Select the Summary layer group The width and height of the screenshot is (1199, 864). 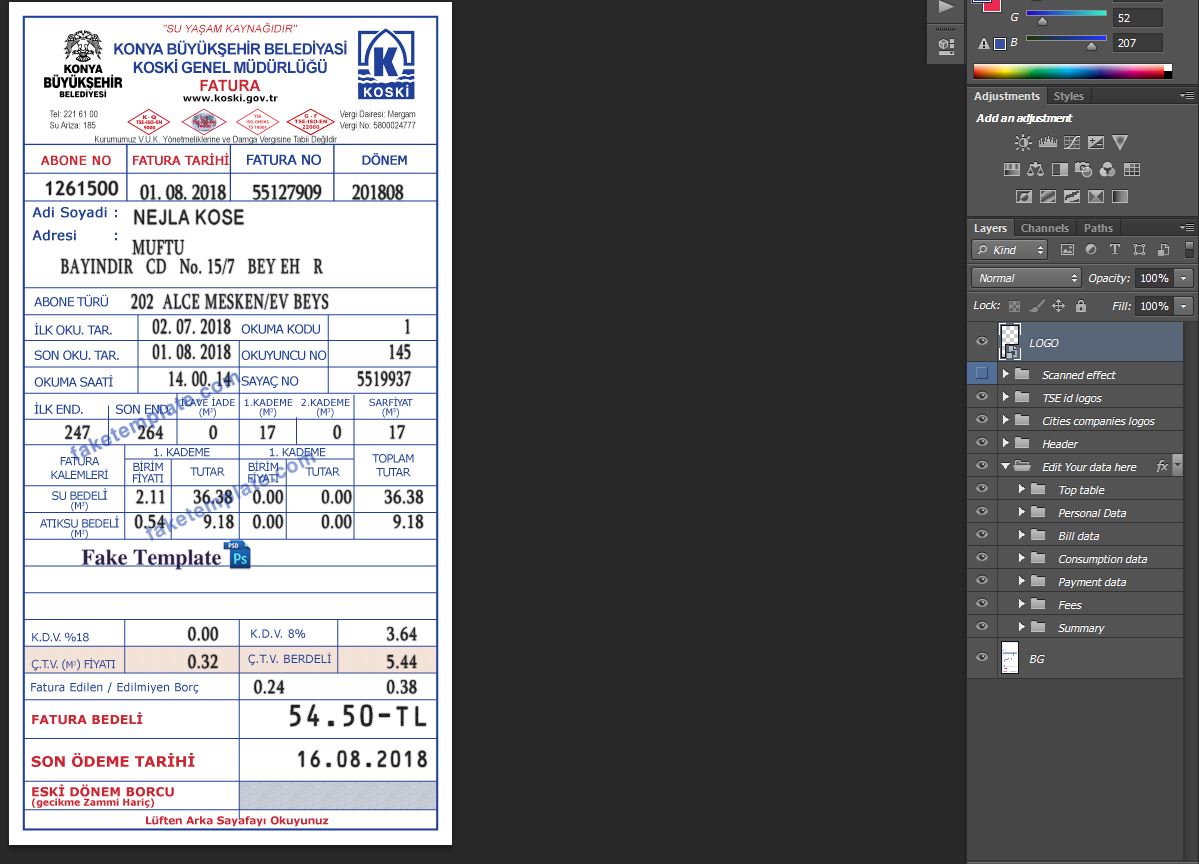coord(1080,628)
